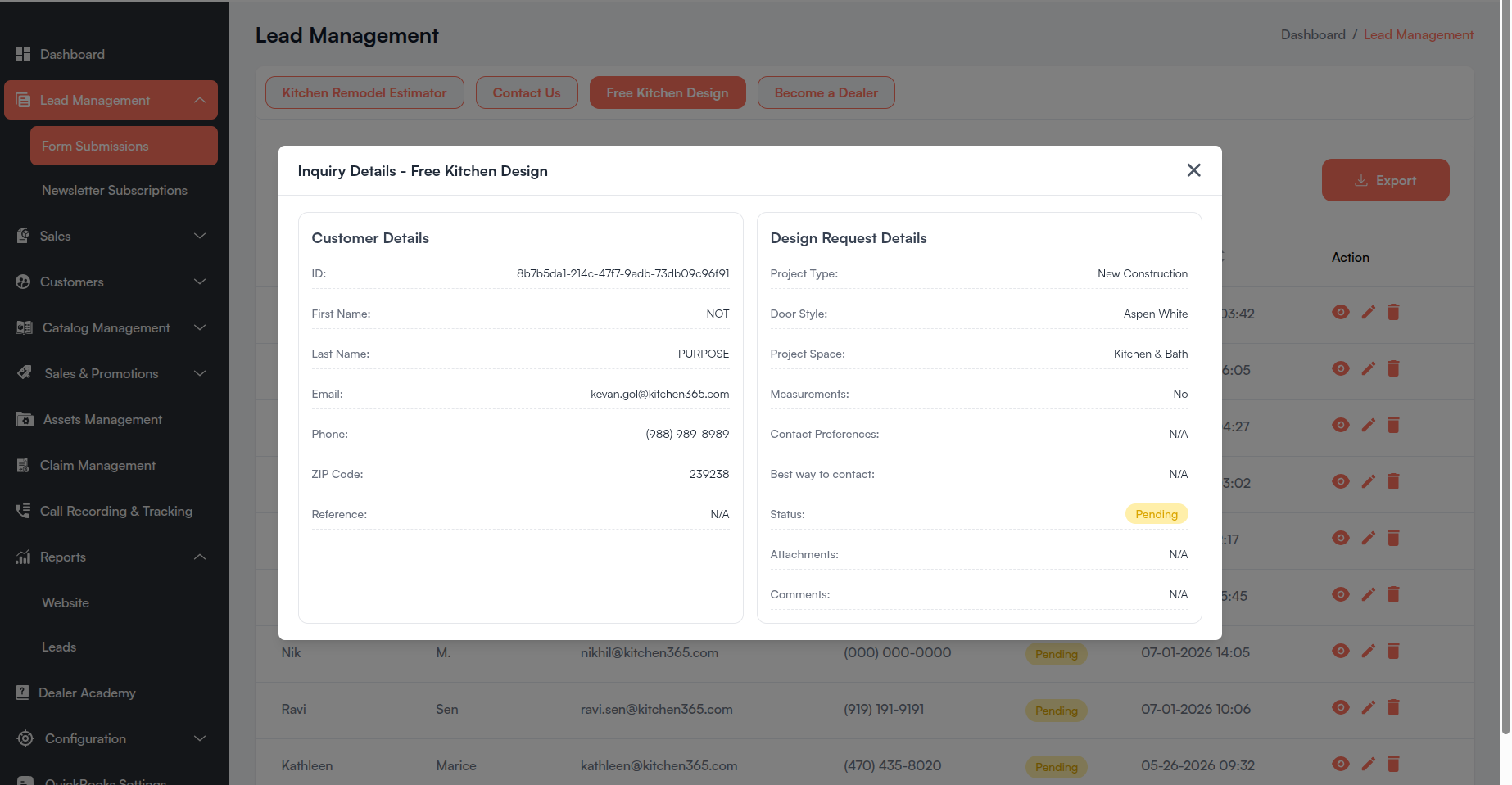Click the Call Recording & Tracking icon
Screen dimensions: 1512x785
[23, 511]
